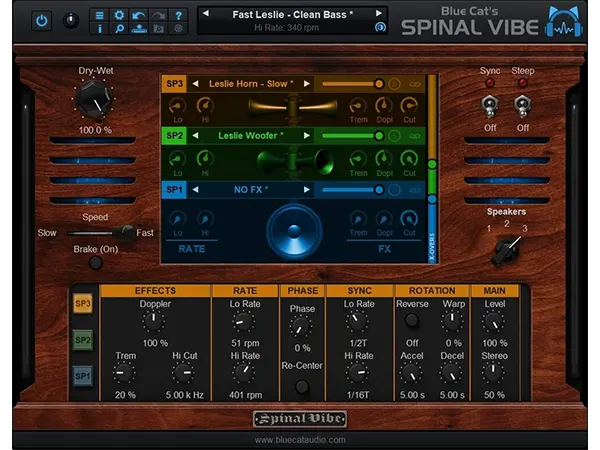Screen dimensions: 600x450
Task: Click SP3 Dopl mini knob icon
Action: 384,106
